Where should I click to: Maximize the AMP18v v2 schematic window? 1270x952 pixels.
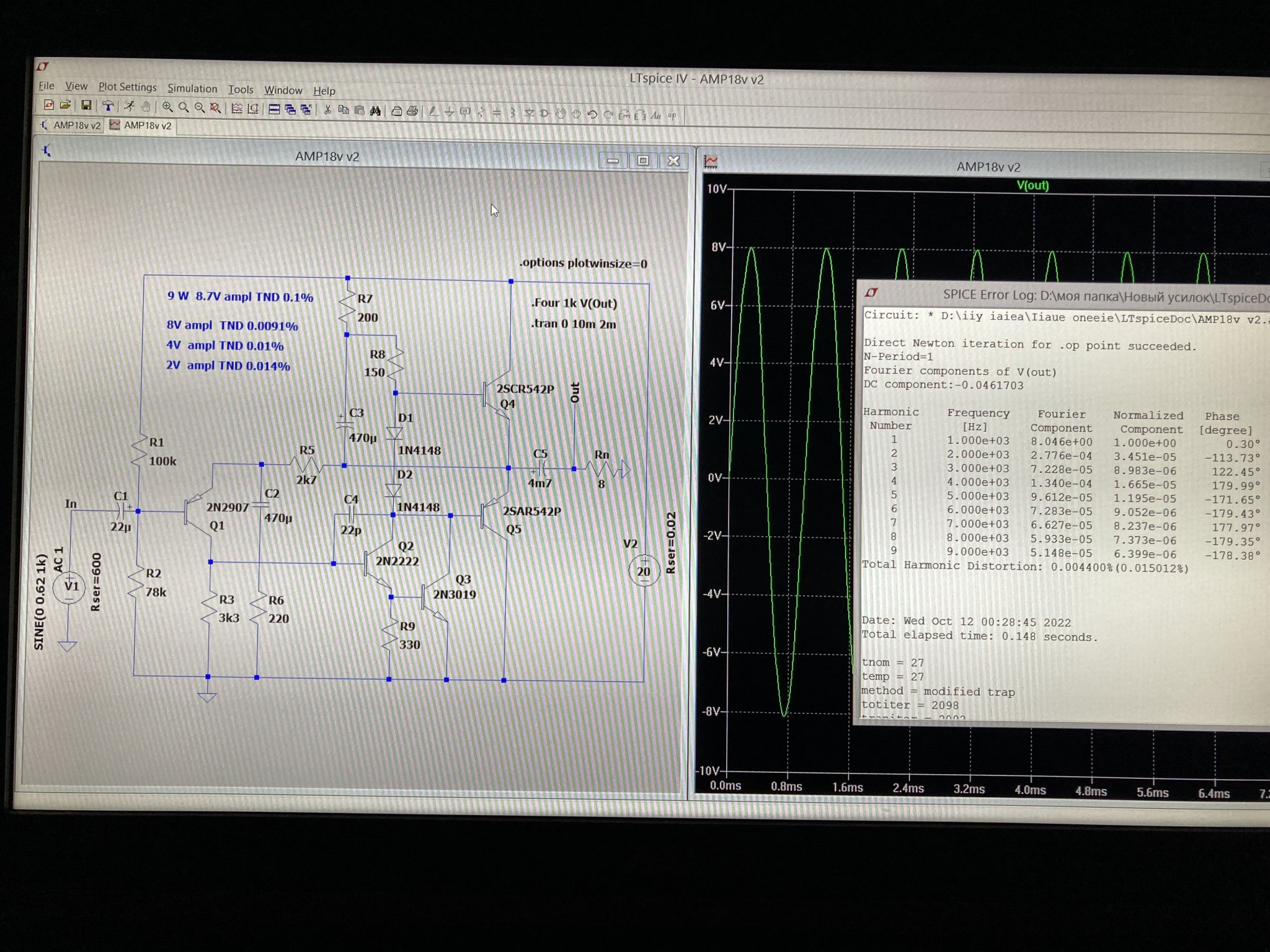643,161
